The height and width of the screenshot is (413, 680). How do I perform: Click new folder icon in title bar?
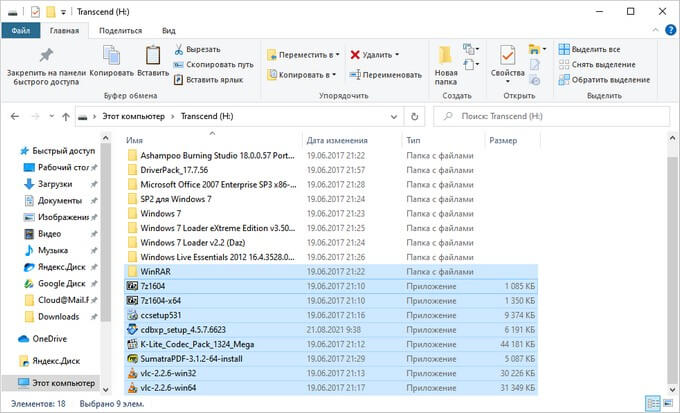point(51,12)
